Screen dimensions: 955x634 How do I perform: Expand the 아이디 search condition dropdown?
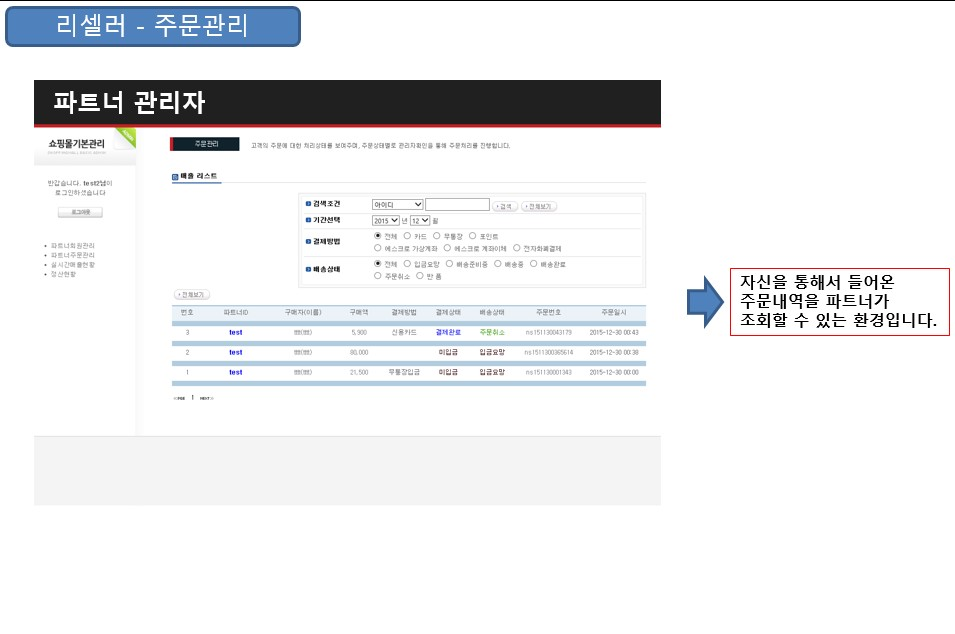coord(397,205)
